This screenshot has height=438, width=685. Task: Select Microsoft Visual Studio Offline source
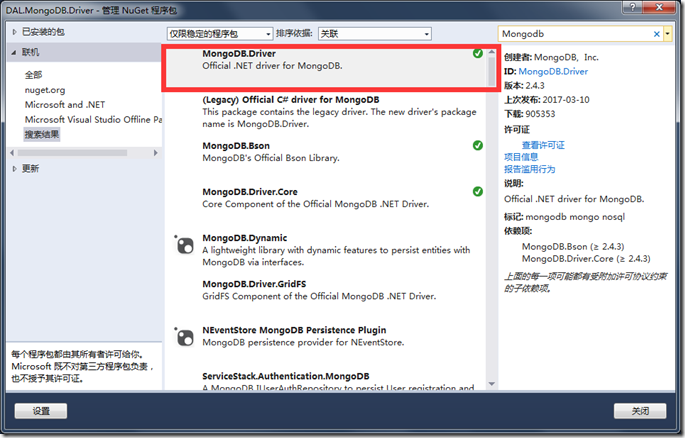93,120
